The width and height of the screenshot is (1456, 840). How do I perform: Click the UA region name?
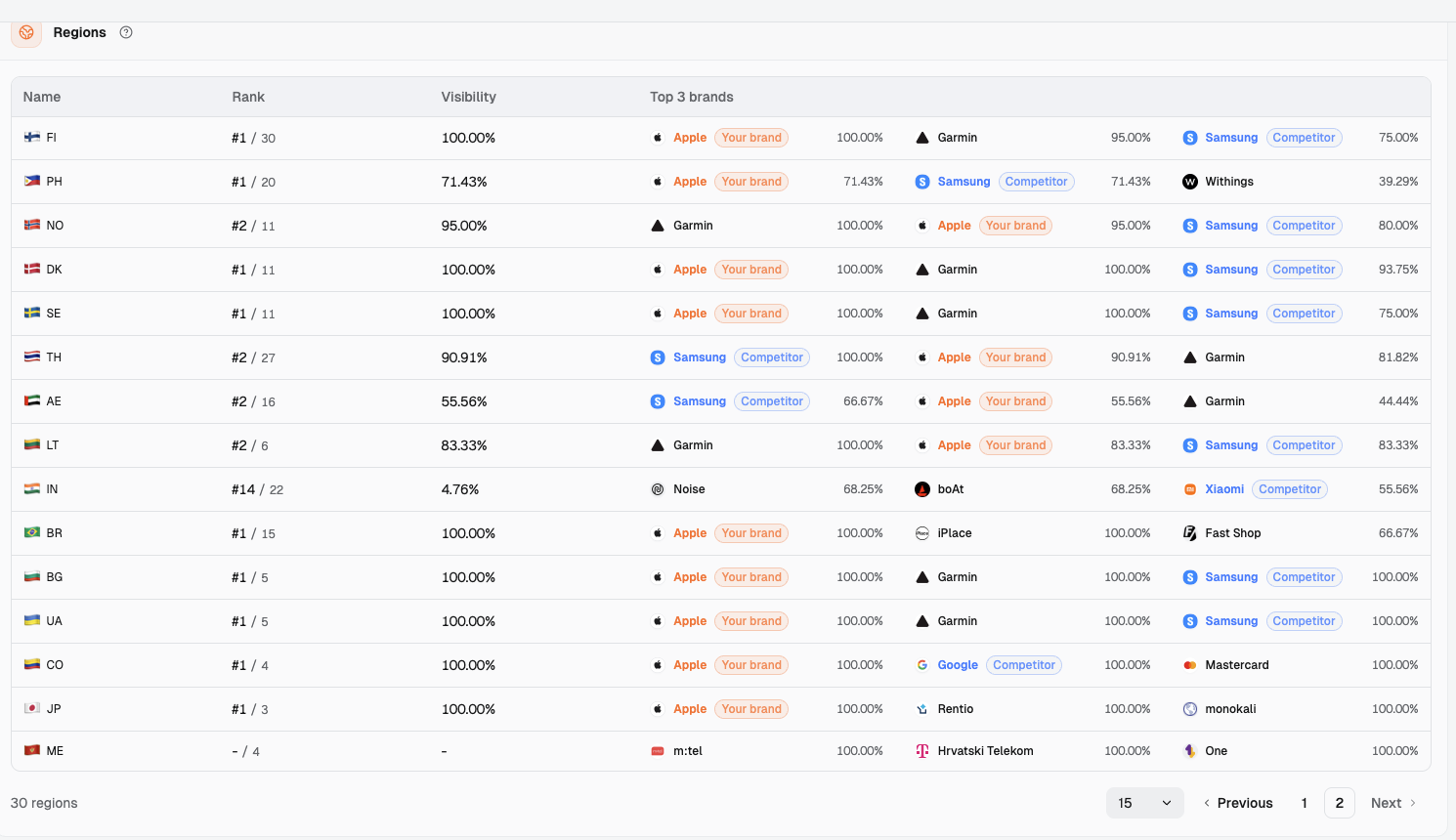55,621
